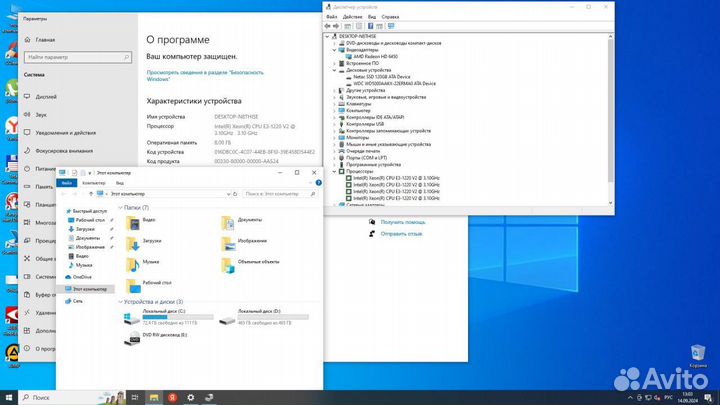This screenshot has width=720, height=405.
Task: Select the last Intel Xeon CPU entry
Action: point(396,198)
